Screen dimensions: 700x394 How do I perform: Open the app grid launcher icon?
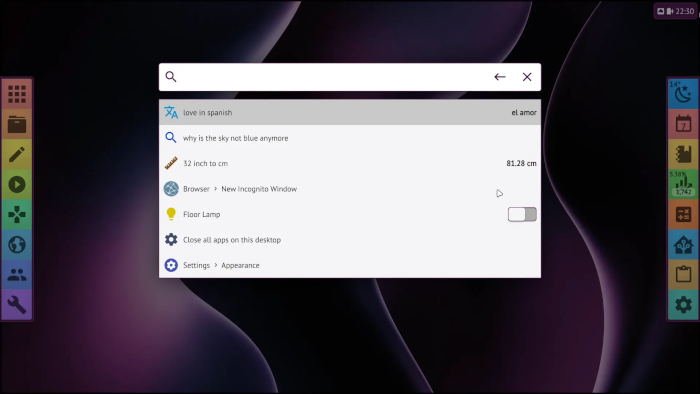[x=17, y=94]
